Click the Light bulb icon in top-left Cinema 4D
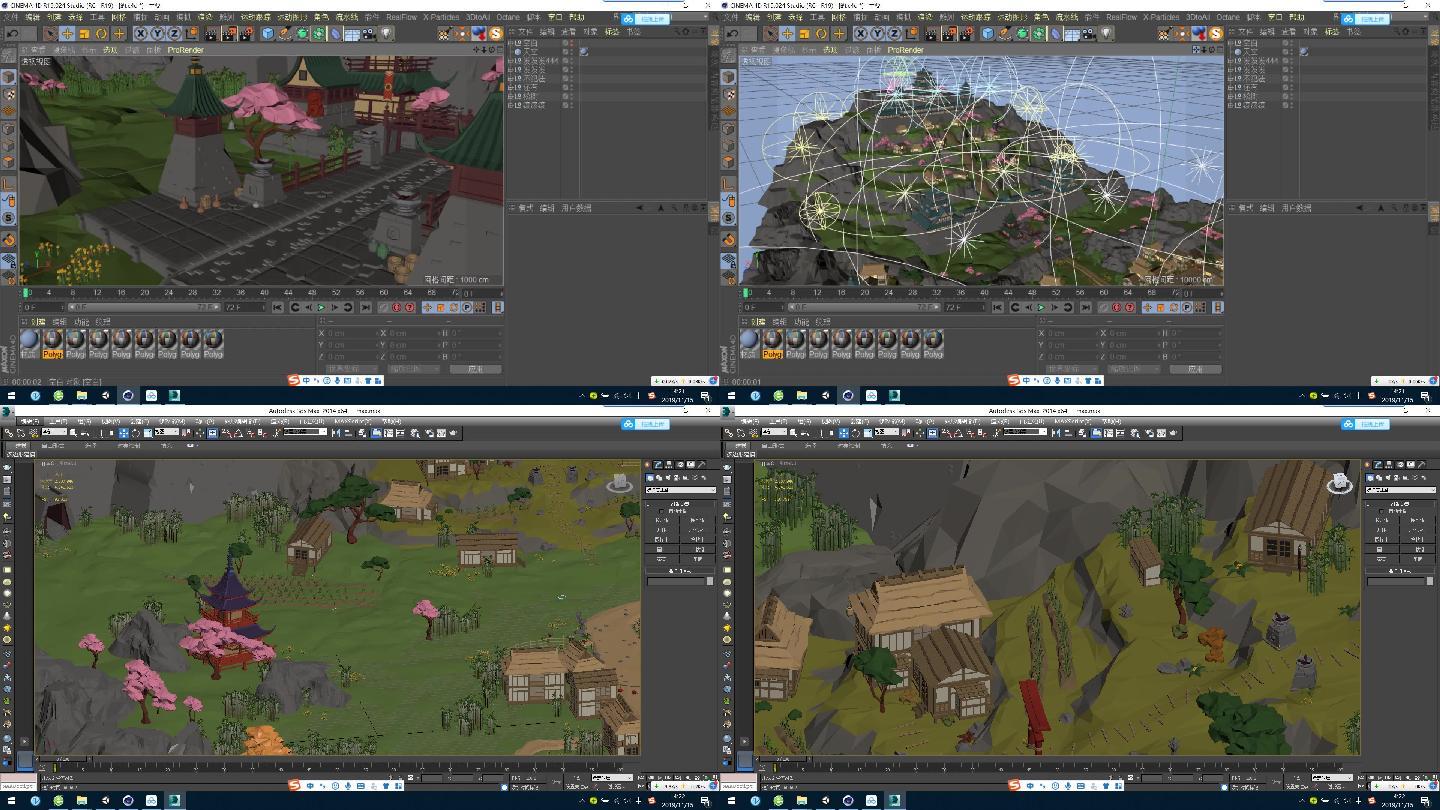The width and height of the screenshot is (1440, 810). click(x=385, y=33)
